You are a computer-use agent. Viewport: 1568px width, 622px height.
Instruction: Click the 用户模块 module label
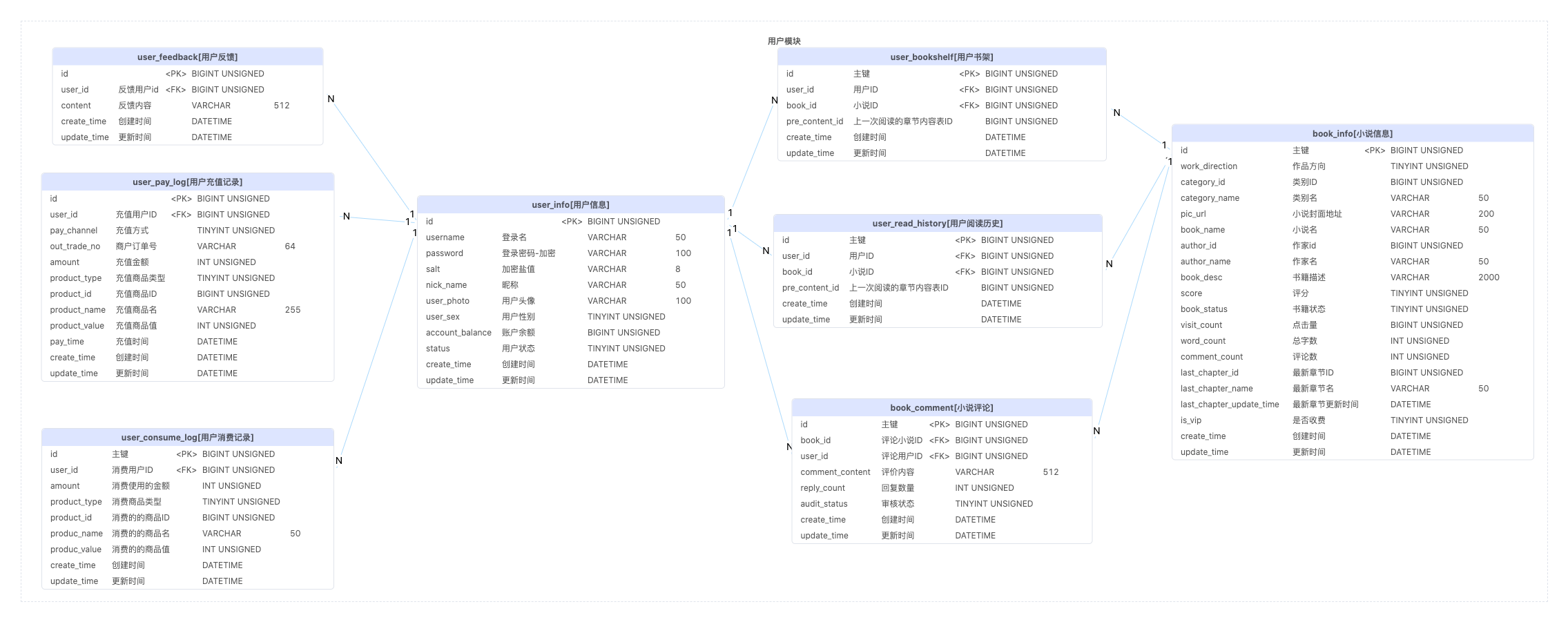tap(784, 41)
